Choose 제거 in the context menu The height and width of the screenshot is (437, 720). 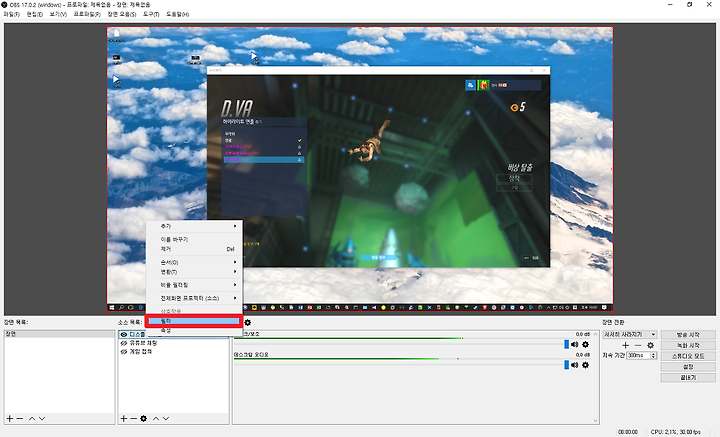coord(194,249)
